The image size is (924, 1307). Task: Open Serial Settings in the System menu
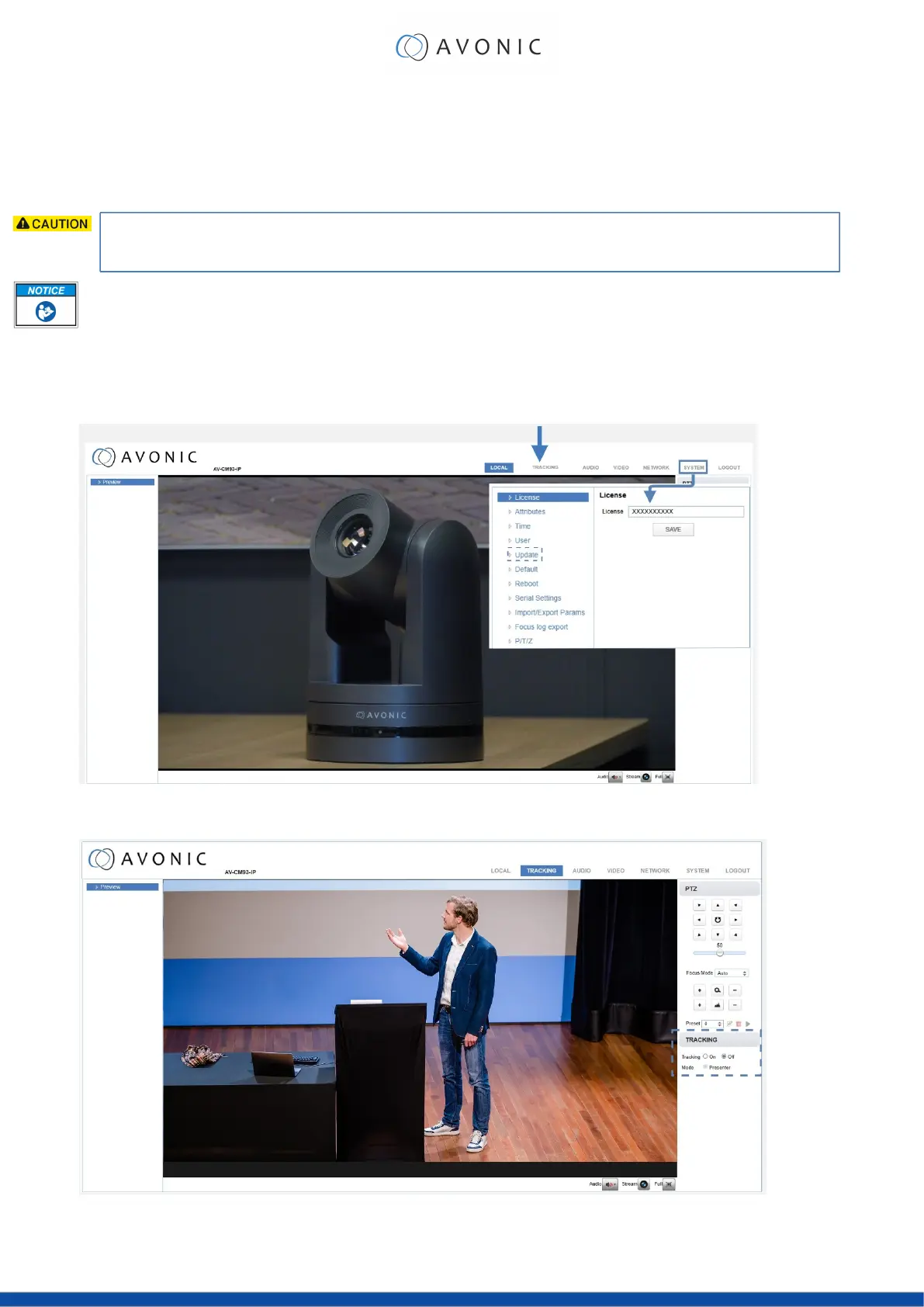tap(538, 598)
